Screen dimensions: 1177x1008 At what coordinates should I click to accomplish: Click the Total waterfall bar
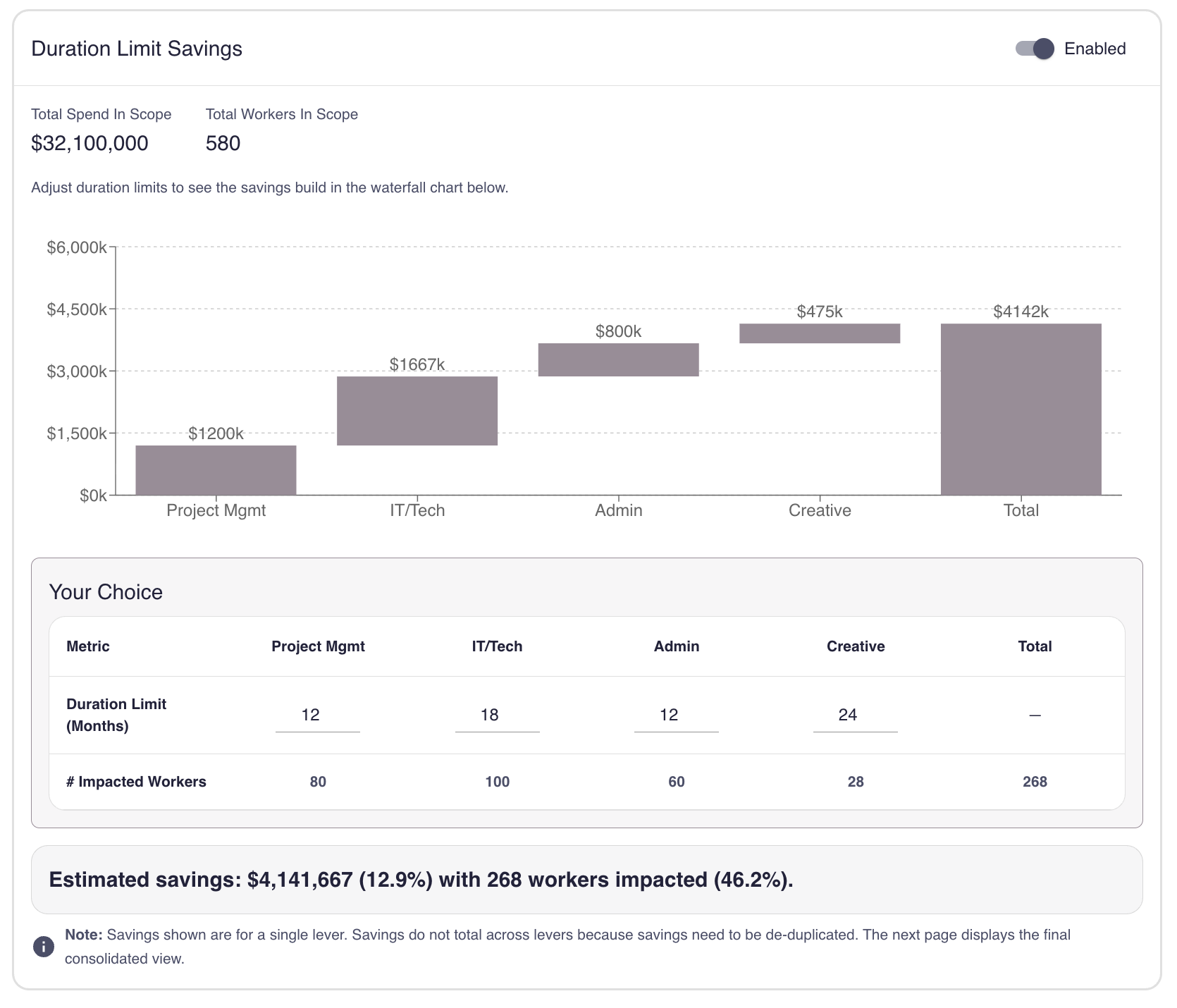tap(1021, 409)
